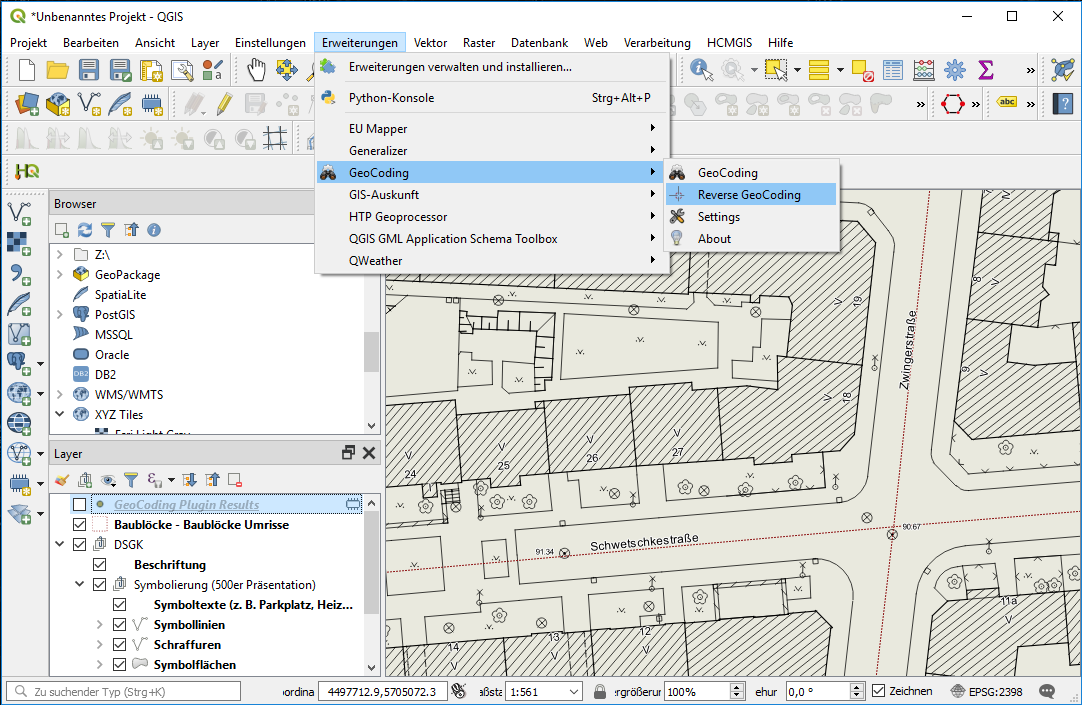
Task: Click Add Selected Layers icon in Browser panel
Action: click(61, 230)
